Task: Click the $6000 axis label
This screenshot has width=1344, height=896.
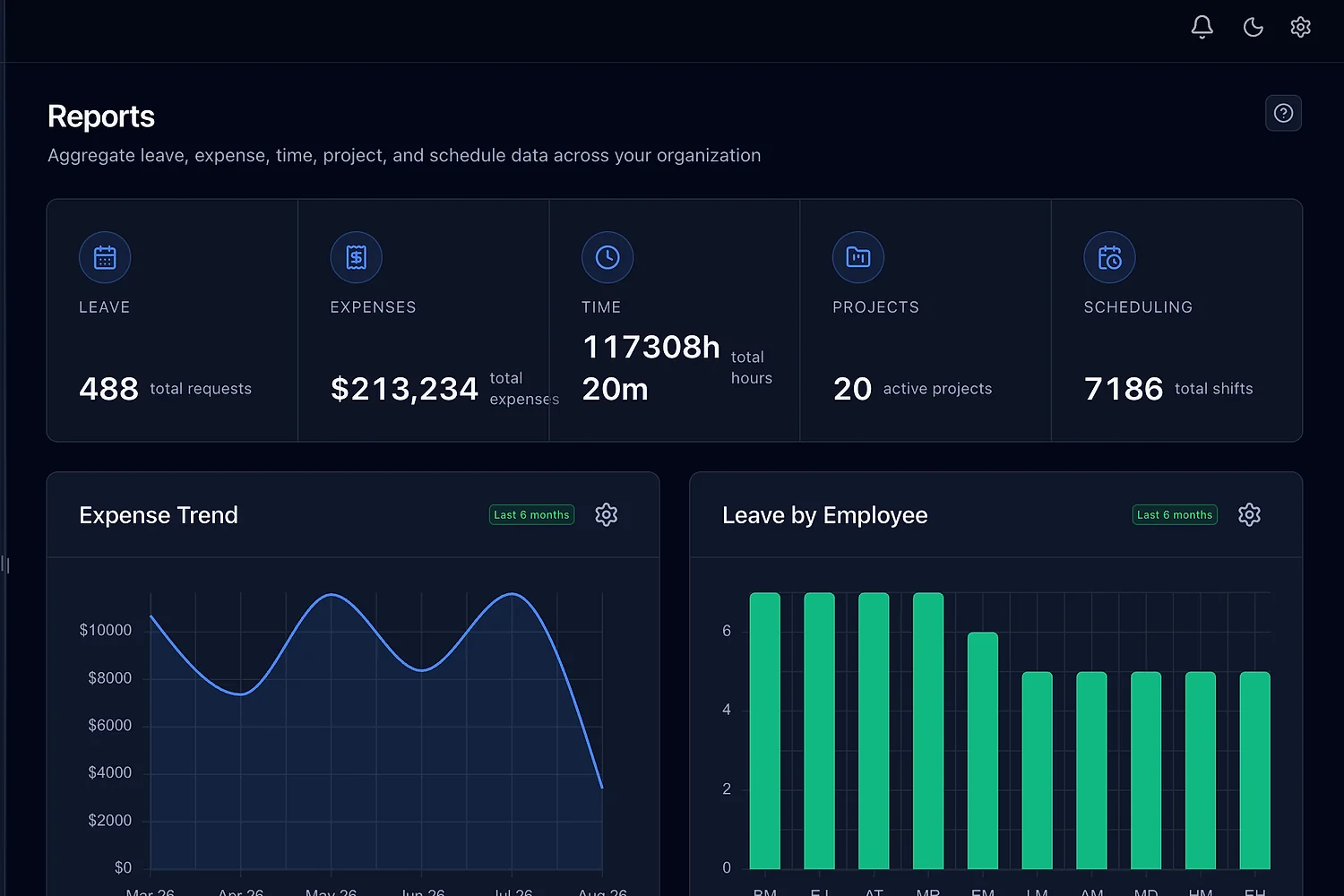Action: point(109,725)
